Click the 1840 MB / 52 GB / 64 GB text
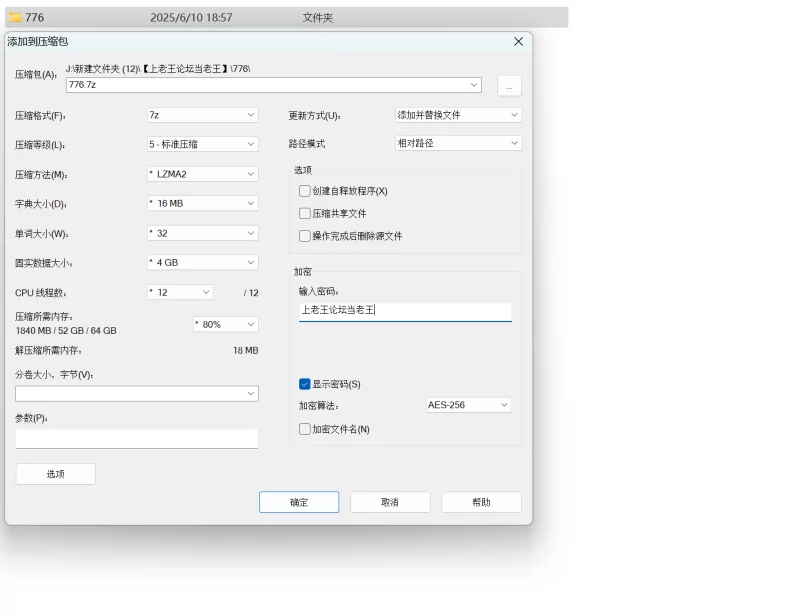 66,331
